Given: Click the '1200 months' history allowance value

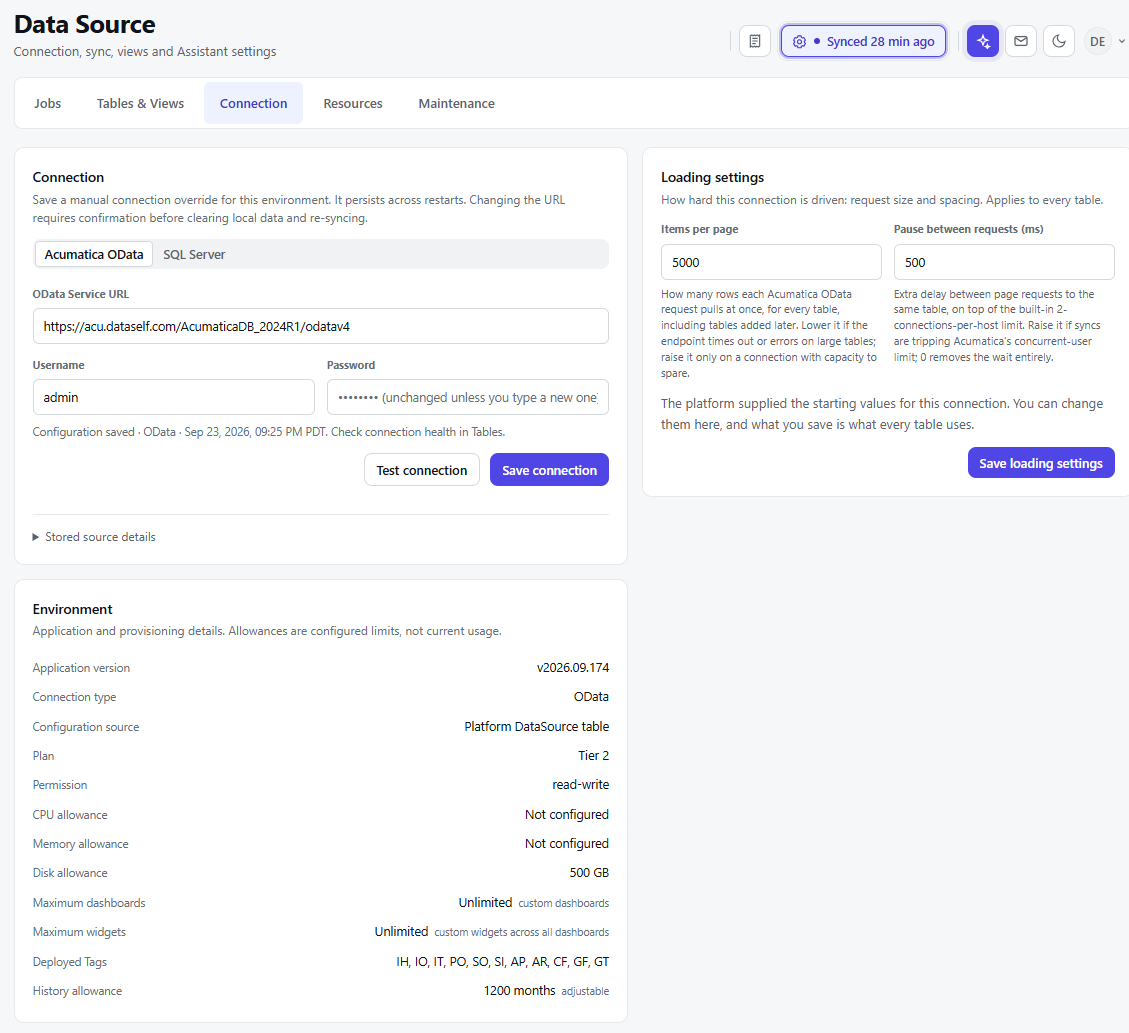Looking at the screenshot, I should point(519,991).
